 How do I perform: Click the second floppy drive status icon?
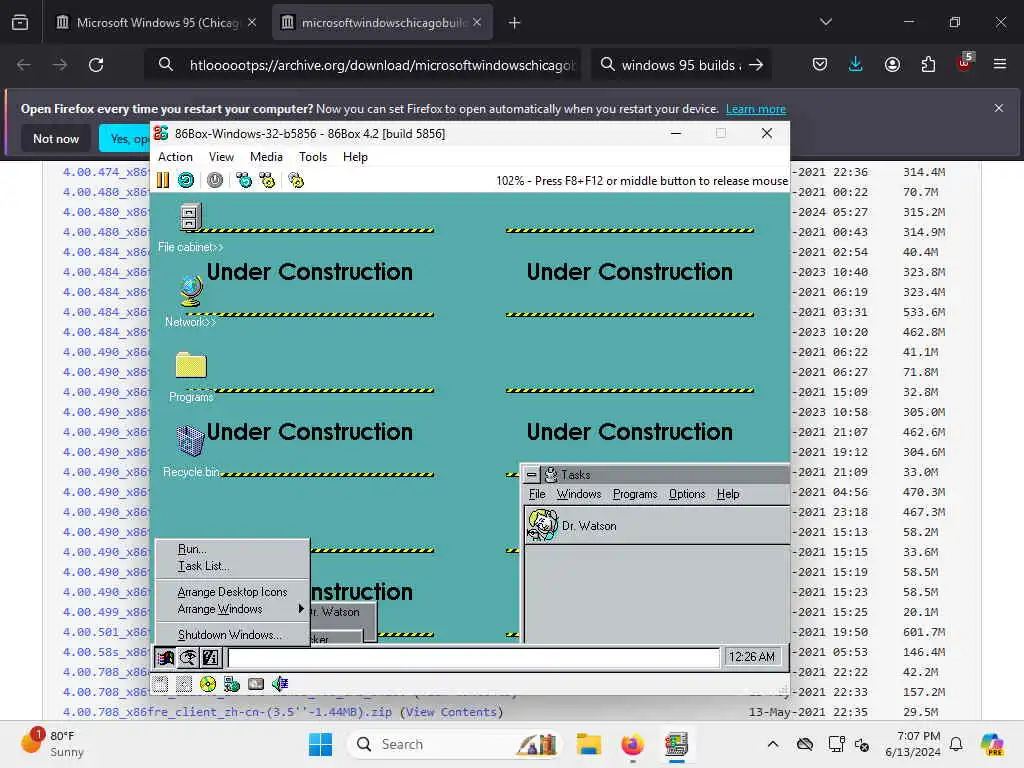pos(184,684)
